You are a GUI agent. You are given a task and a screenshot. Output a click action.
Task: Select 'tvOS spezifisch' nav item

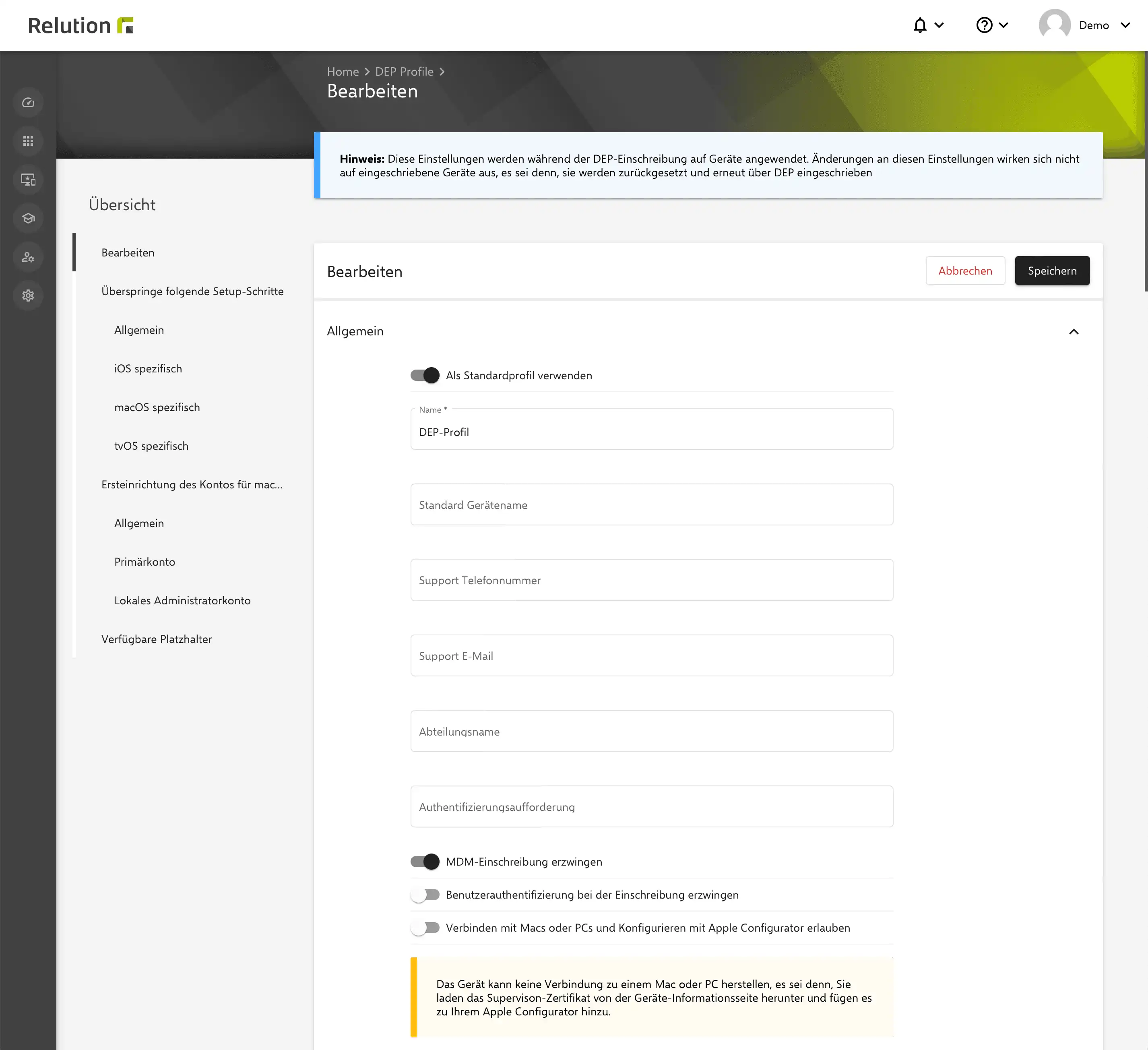tap(151, 446)
